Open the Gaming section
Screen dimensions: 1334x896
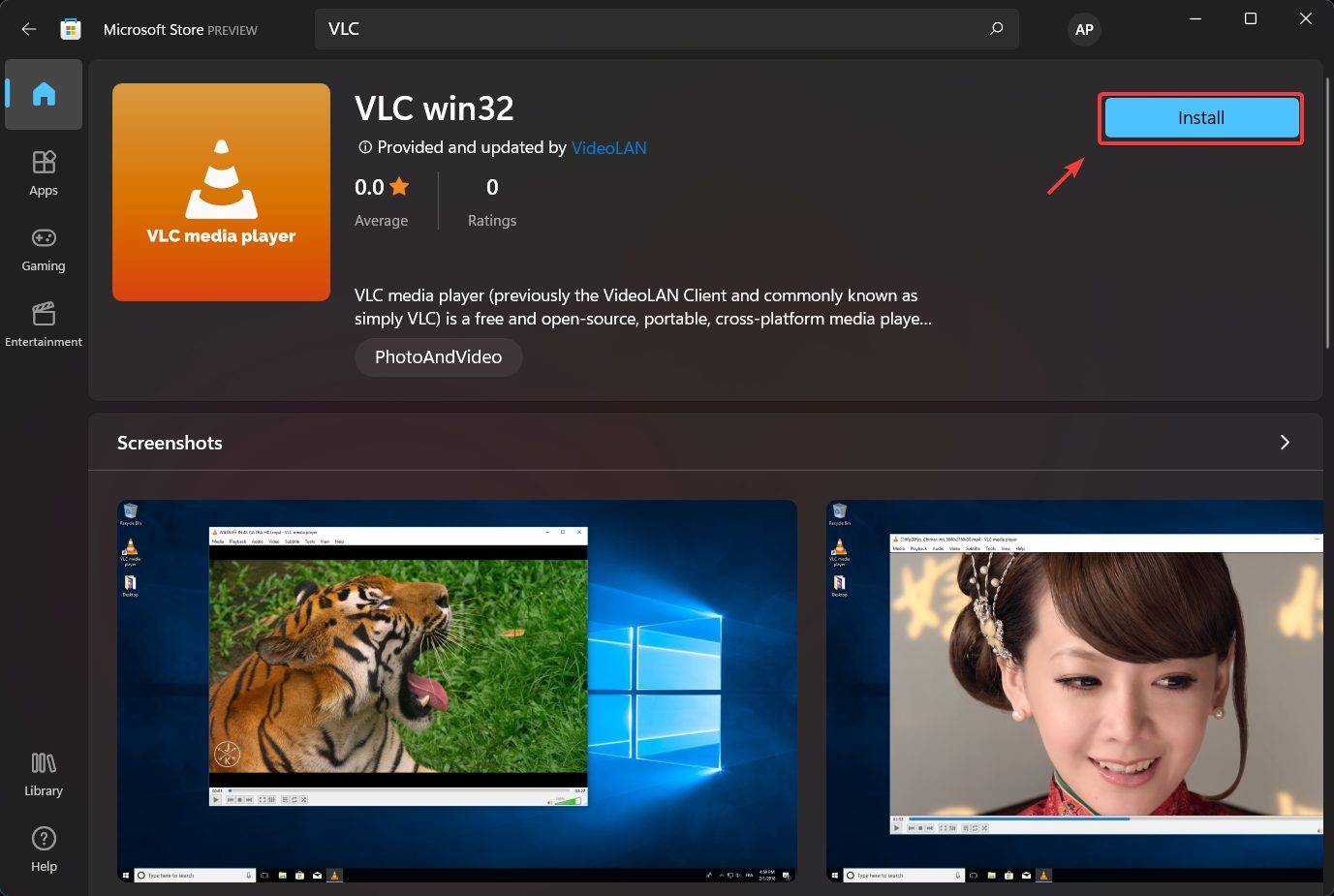43,249
